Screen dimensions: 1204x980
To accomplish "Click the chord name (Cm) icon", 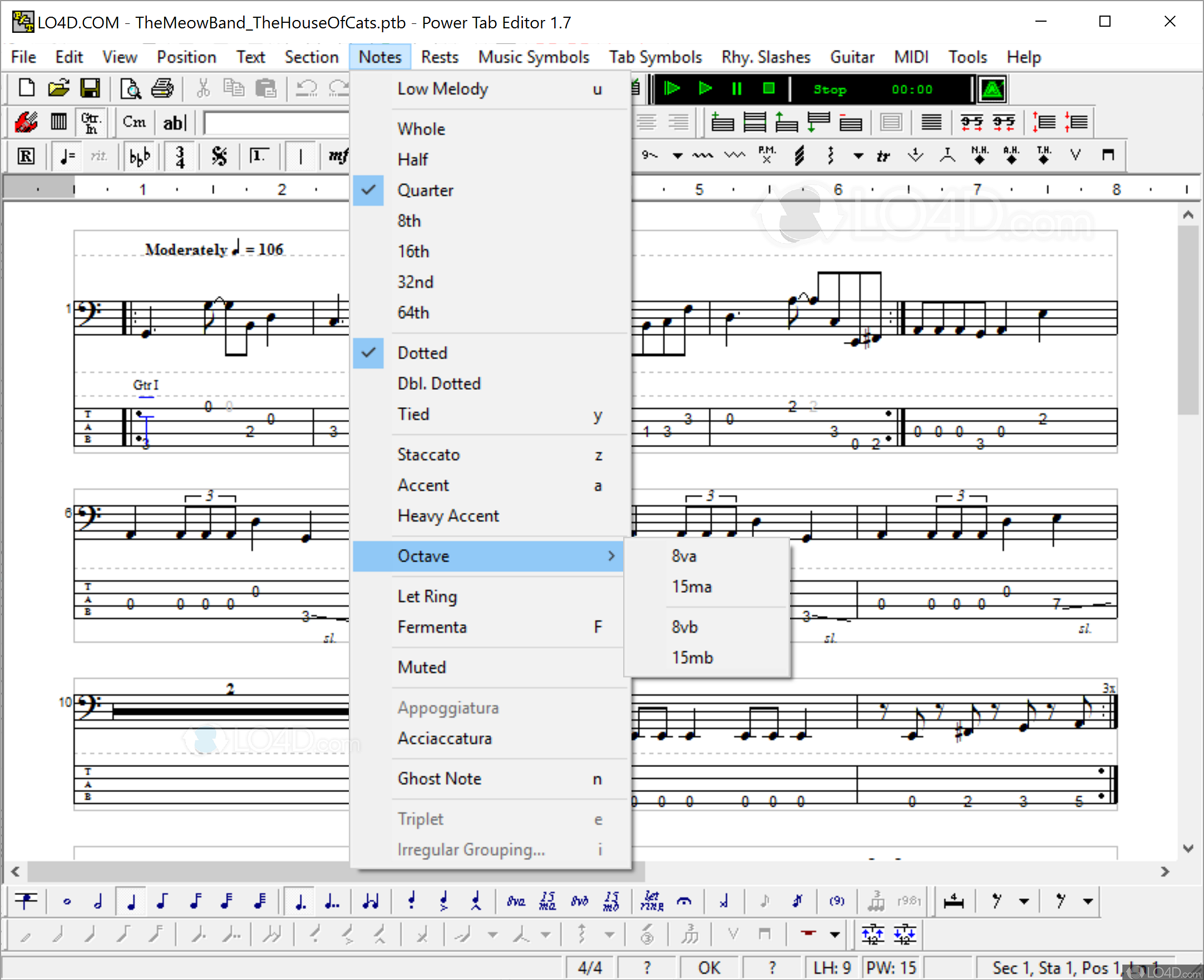I will [x=134, y=122].
